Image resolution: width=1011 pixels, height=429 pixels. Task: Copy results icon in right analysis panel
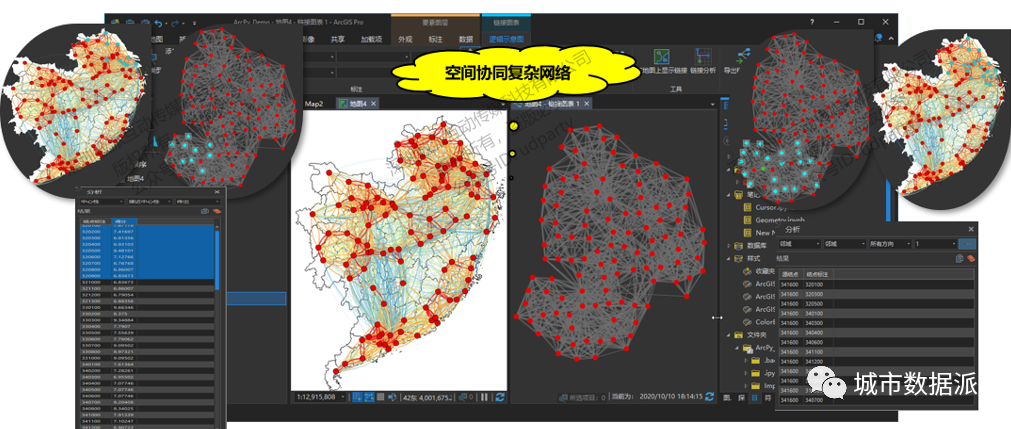coord(961,258)
